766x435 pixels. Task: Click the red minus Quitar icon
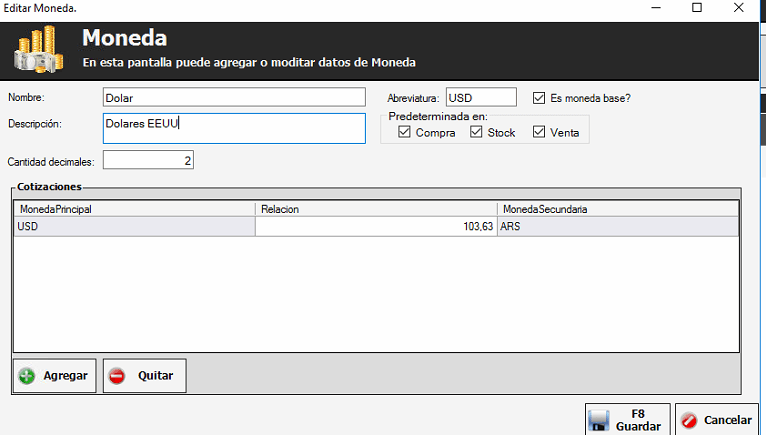pos(117,376)
